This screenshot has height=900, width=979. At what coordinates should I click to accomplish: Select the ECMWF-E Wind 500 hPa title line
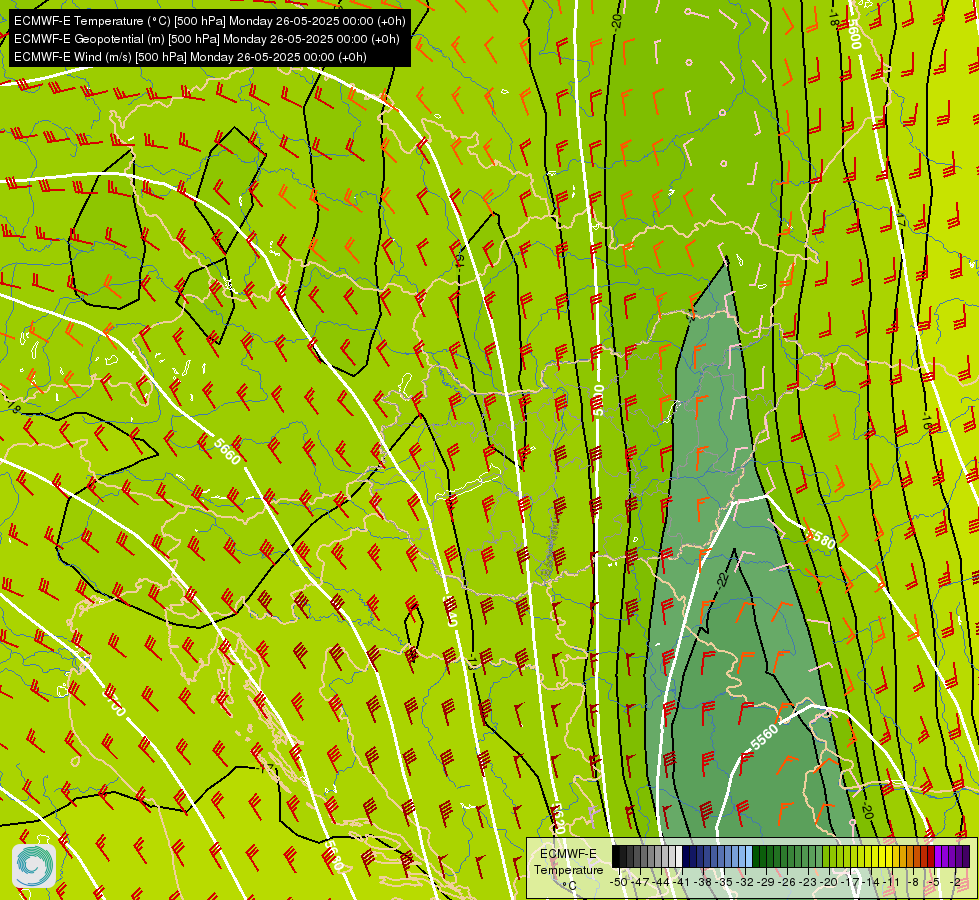point(190,57)
